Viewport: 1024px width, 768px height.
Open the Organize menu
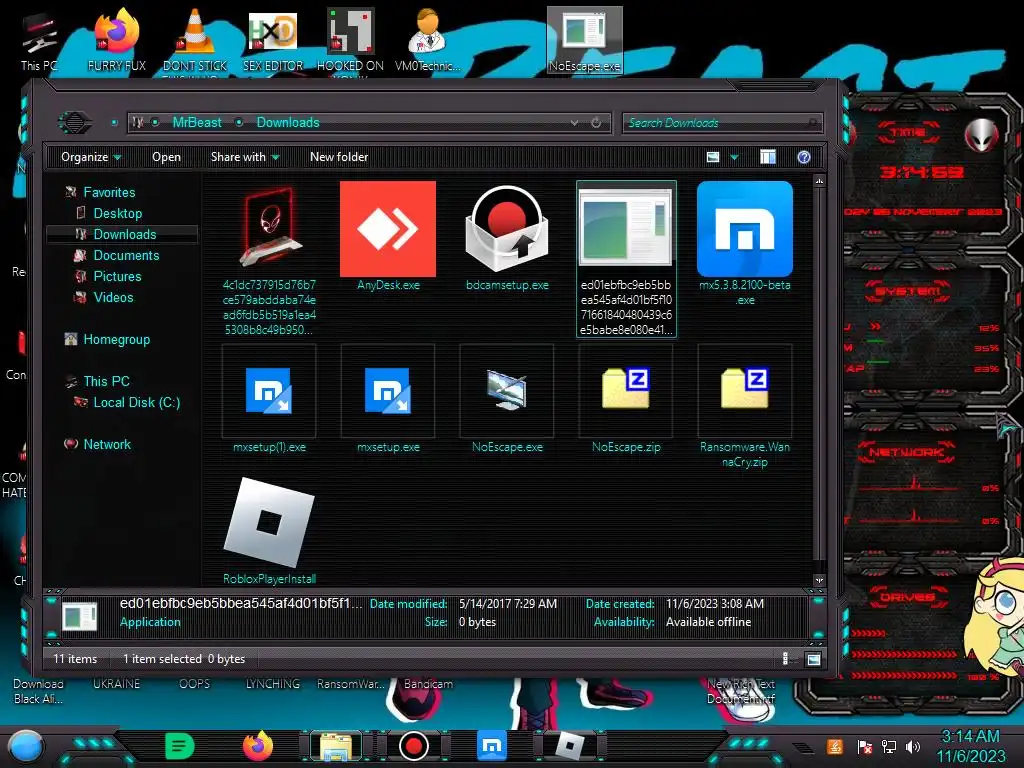91,157
